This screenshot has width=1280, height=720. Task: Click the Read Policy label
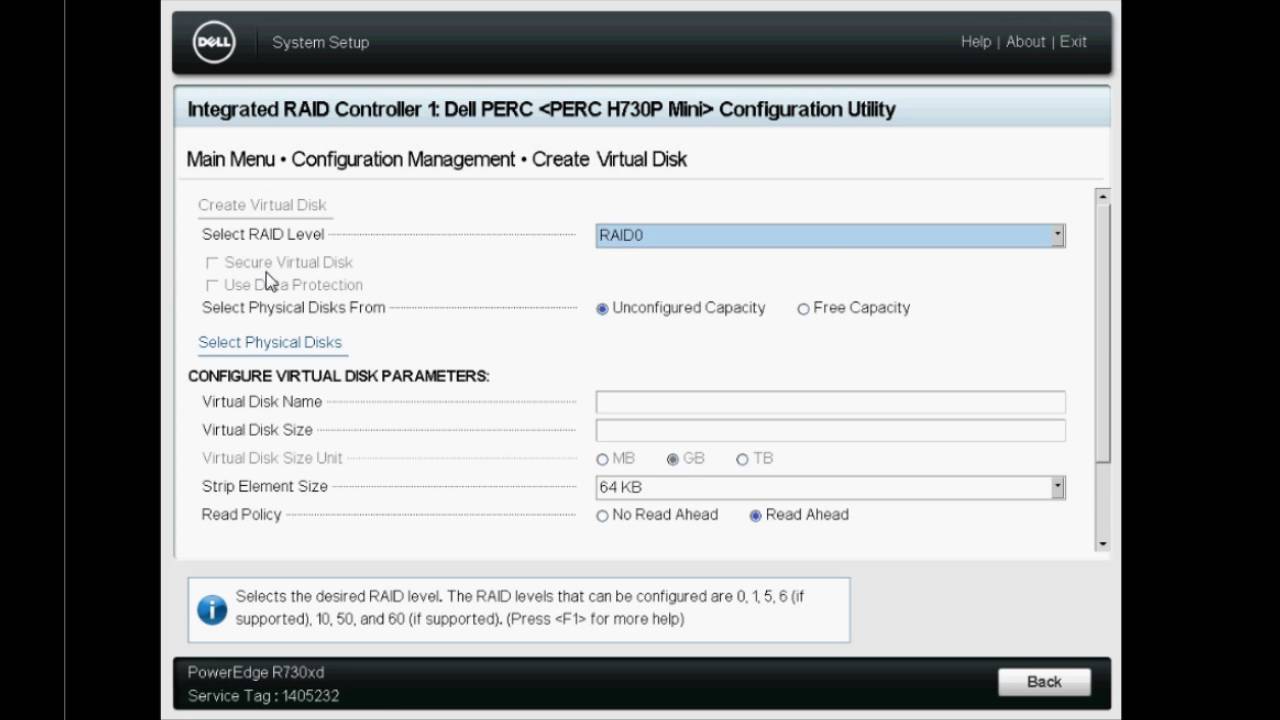[242, 515]
